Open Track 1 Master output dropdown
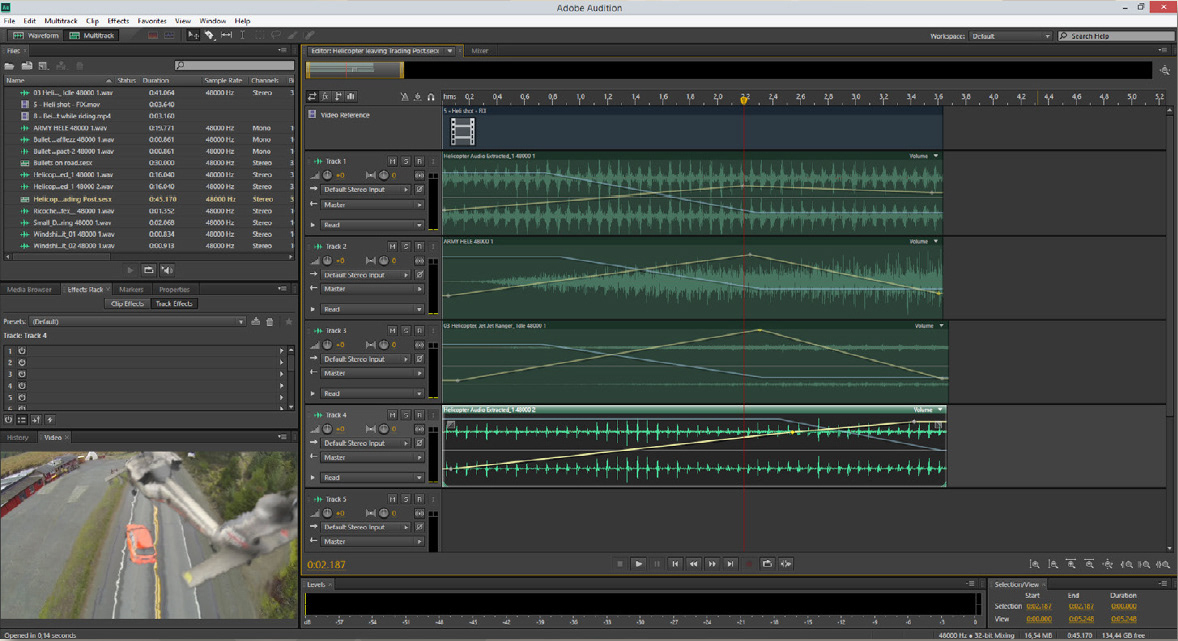The width and height of the screenshot is (1178, 641). (x=373, y=204)
